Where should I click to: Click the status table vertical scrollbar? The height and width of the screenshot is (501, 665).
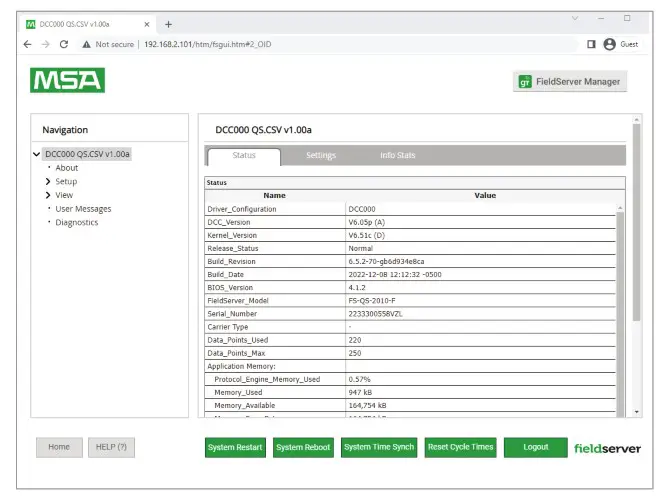pyautogui.click(x=621, y=300)
